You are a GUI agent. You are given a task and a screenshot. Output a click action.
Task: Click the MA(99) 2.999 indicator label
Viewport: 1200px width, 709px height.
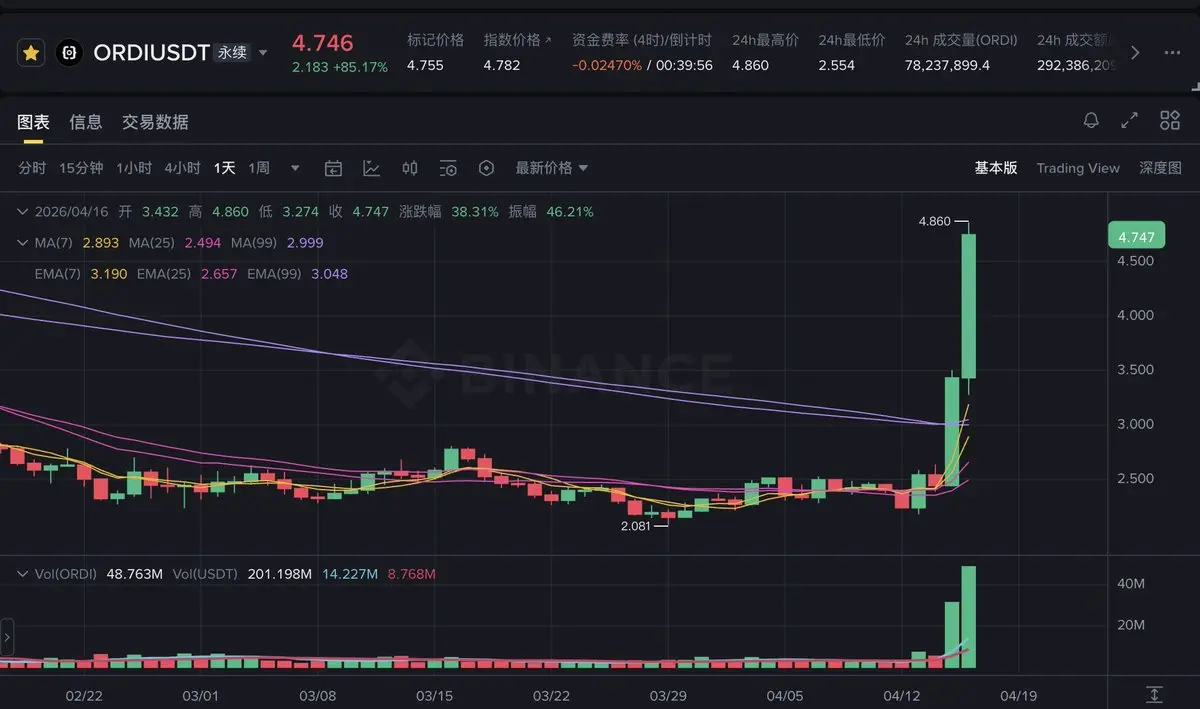click(x=277, y=243)
